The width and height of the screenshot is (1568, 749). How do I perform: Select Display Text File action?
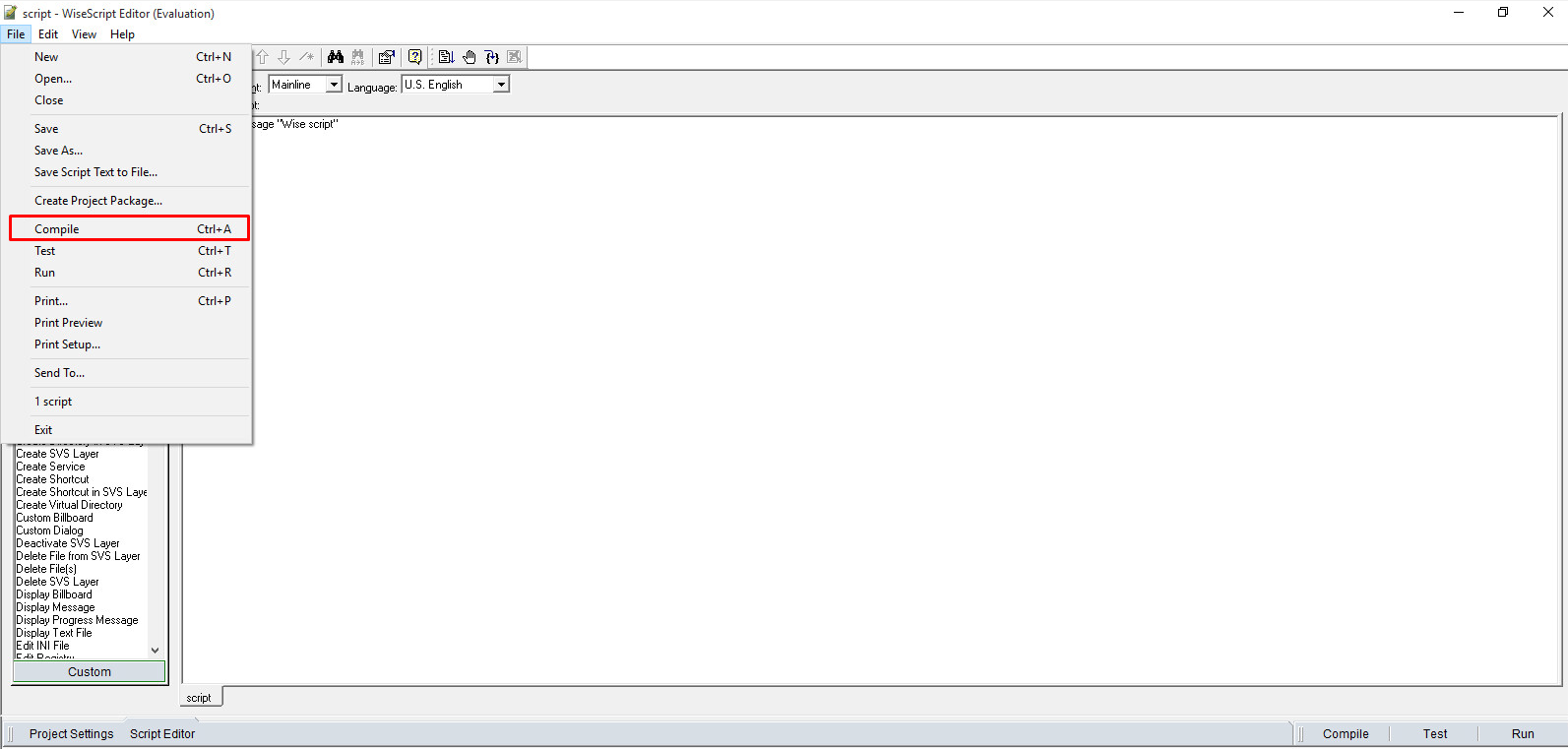[x=54, y=633]
